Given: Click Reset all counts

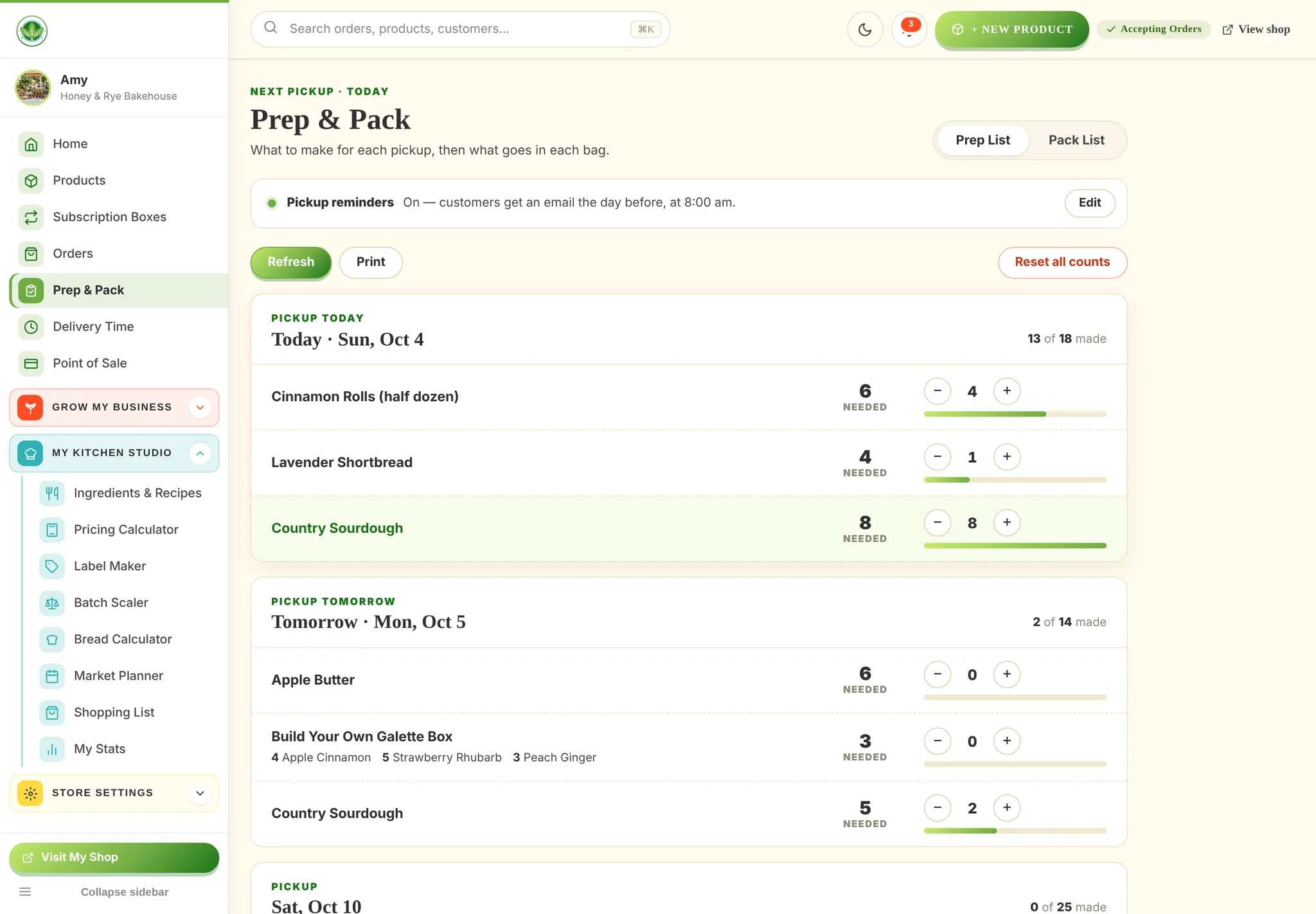Looking at the screenshot, I should coord(1062,262).
